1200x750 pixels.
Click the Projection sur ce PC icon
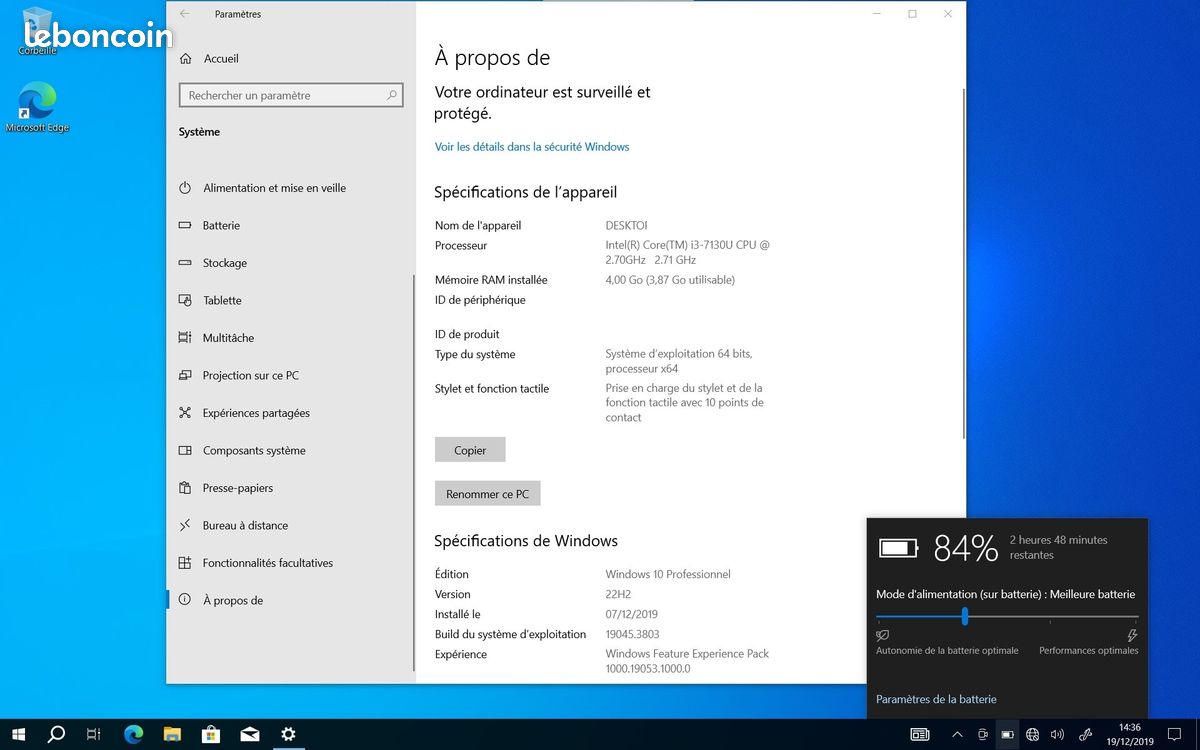click(185, 376)
